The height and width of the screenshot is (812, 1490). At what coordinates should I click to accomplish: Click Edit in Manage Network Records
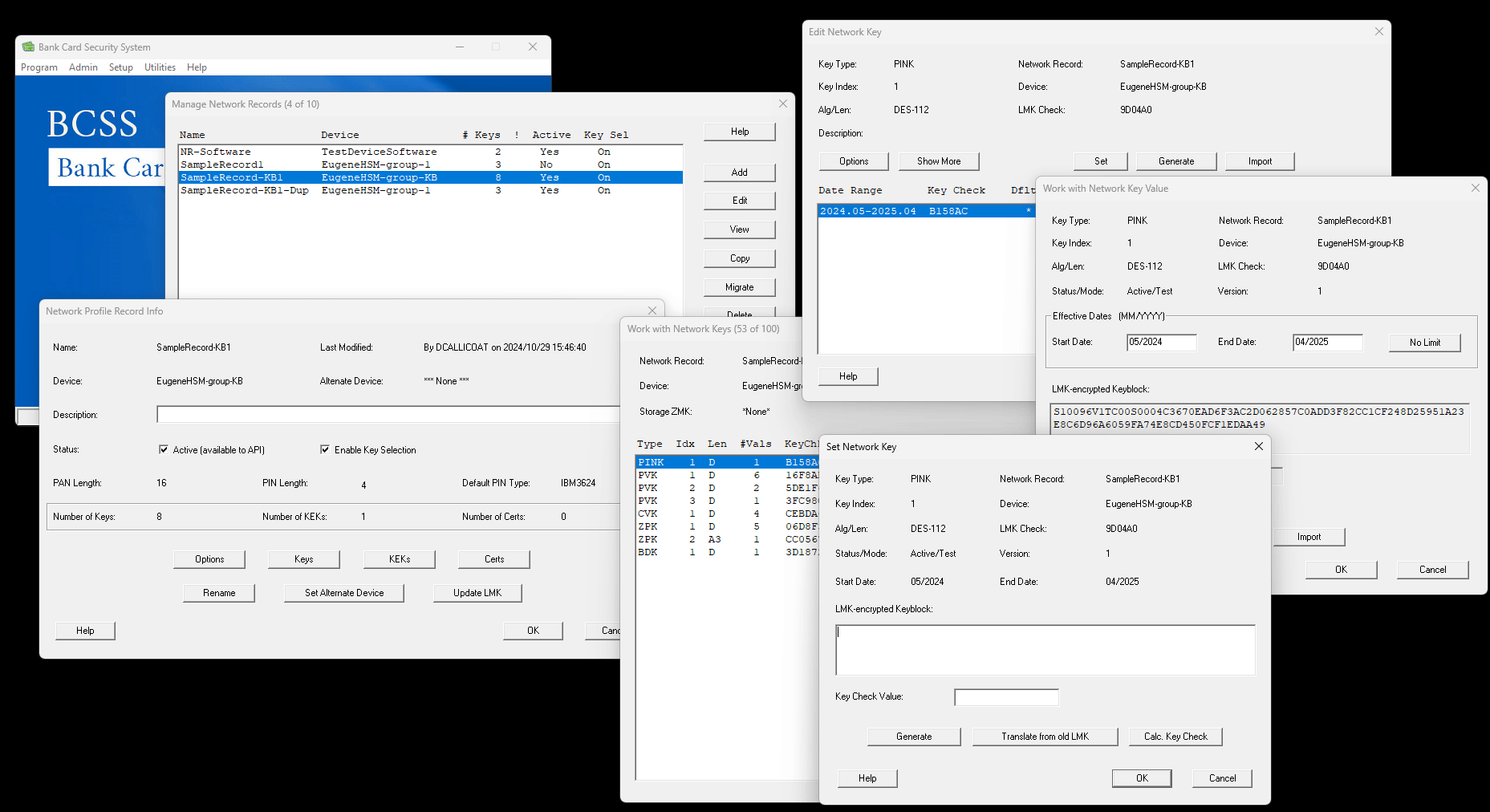(740, 201)
